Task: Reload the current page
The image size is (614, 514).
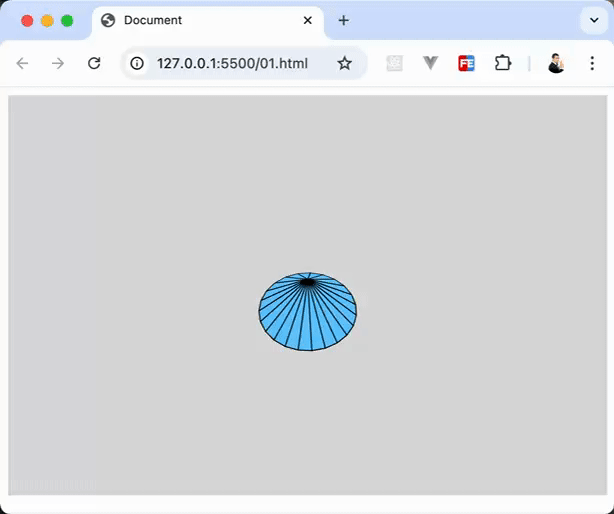Action: [94, 63]
